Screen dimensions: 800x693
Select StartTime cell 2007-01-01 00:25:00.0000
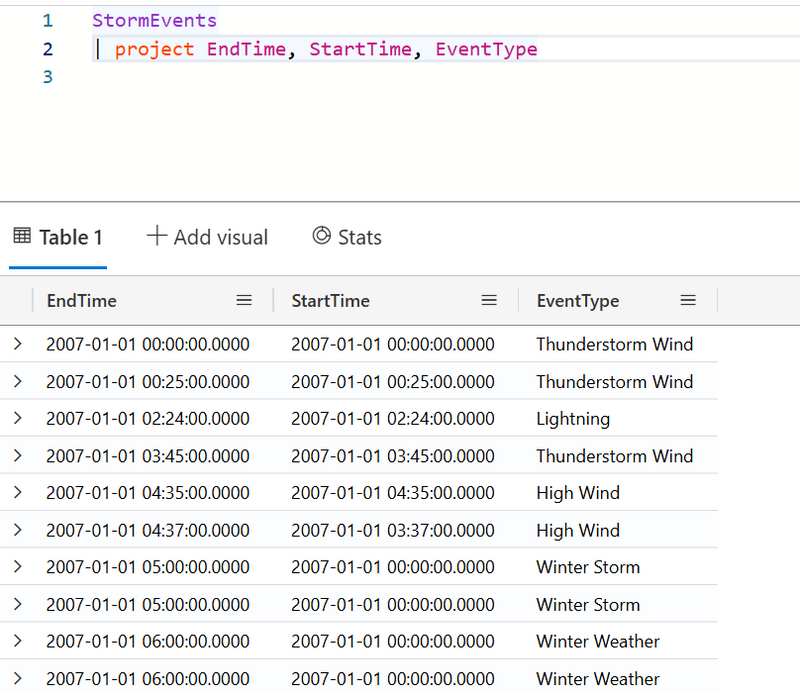[393, 382]
